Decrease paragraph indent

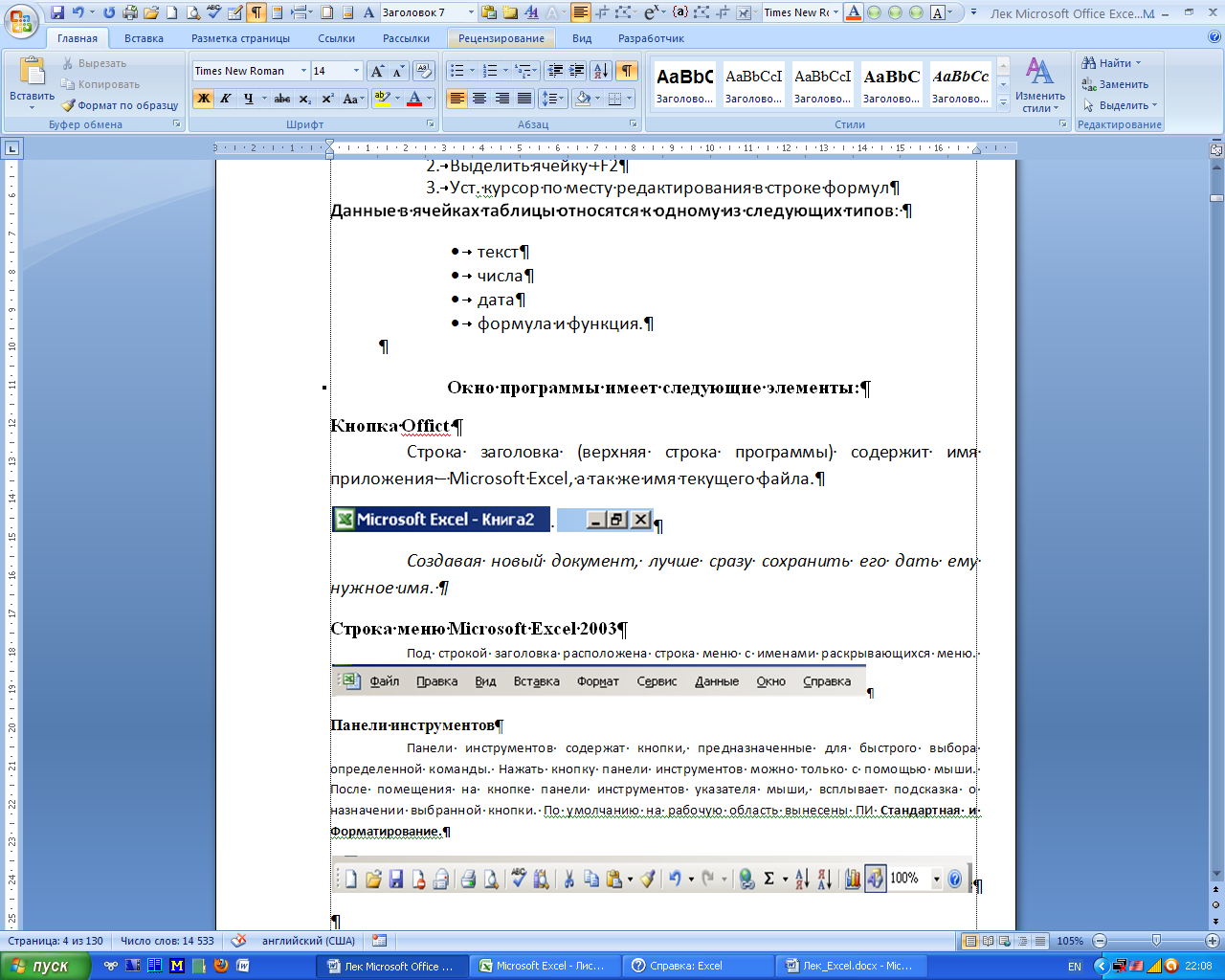point(555,71)
